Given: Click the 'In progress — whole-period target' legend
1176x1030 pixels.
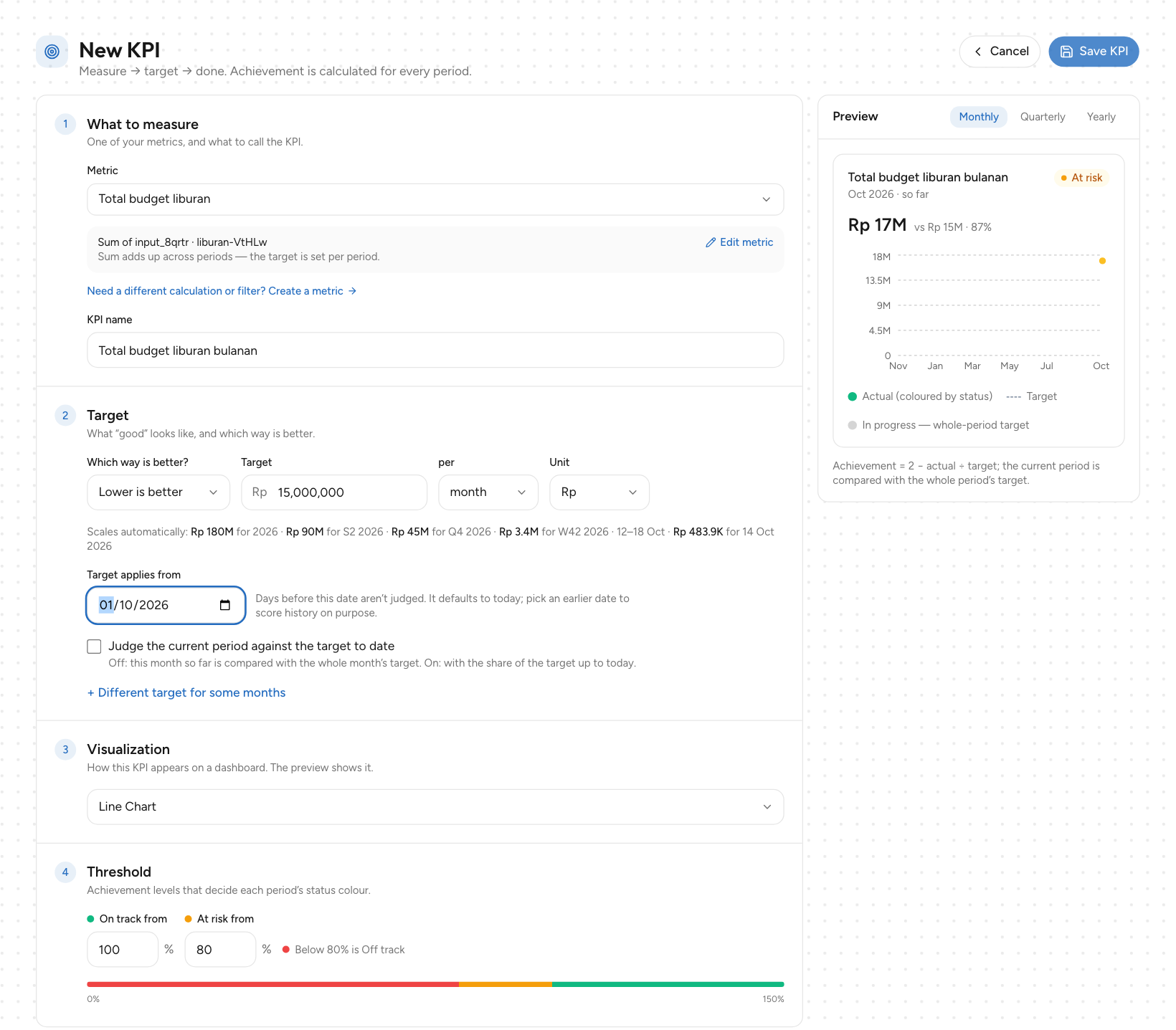Looking at the screenshot, I should 938,425.
